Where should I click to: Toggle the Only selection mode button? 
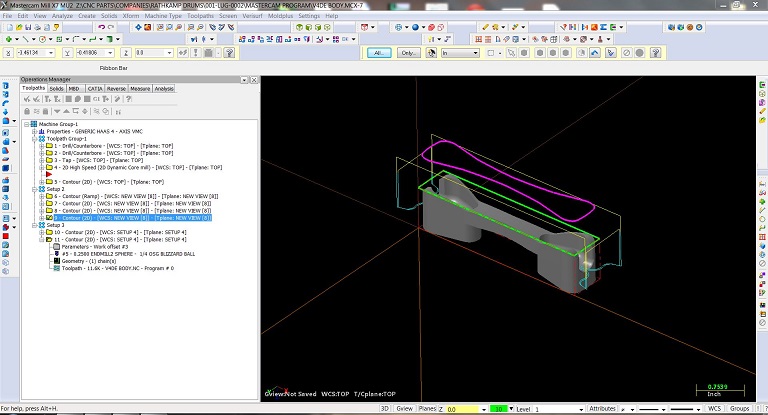[x=410, y=52]
